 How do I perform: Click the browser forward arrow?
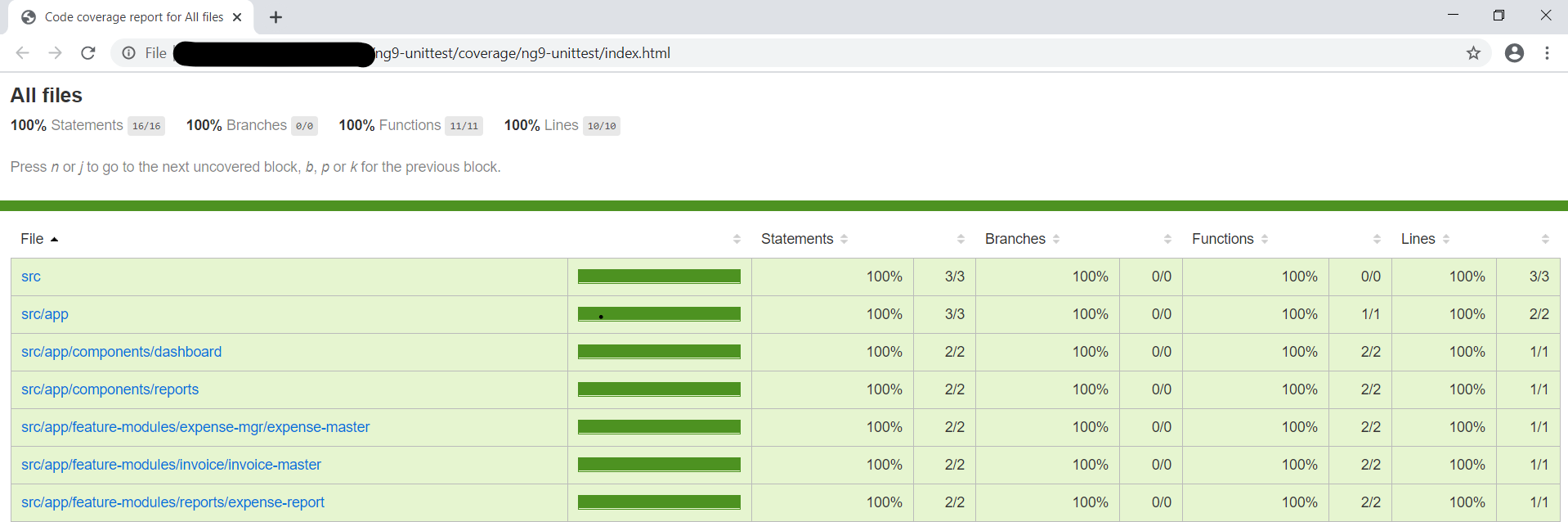tap(55, 53)
